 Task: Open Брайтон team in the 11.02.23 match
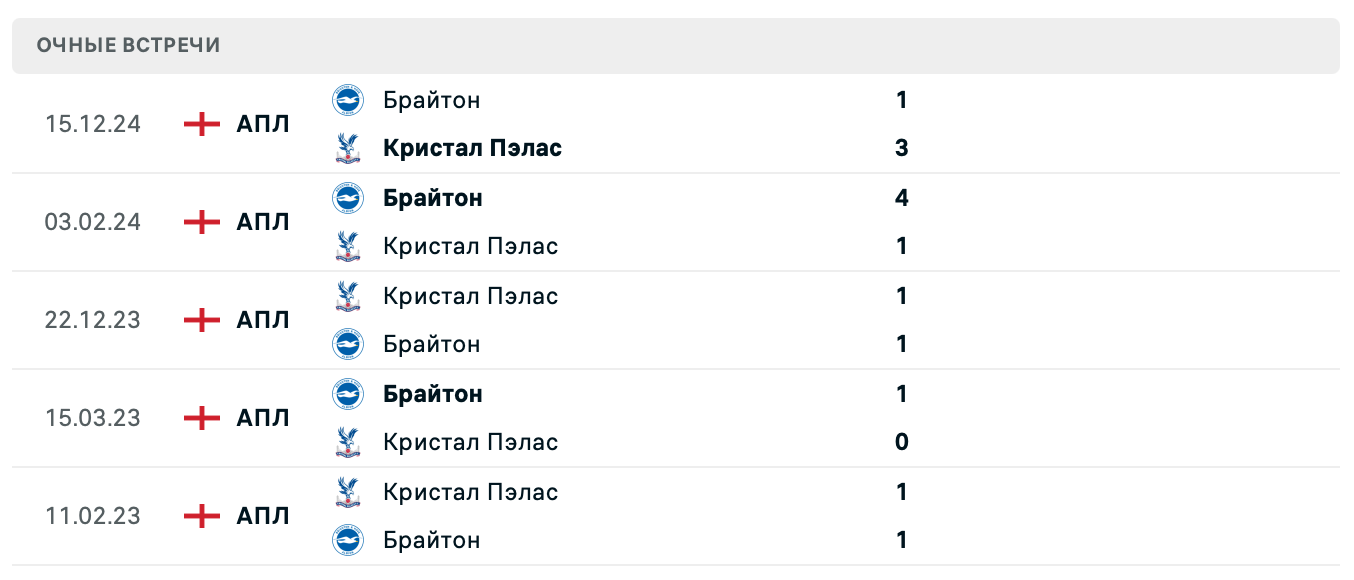click(x=431, y=540)
